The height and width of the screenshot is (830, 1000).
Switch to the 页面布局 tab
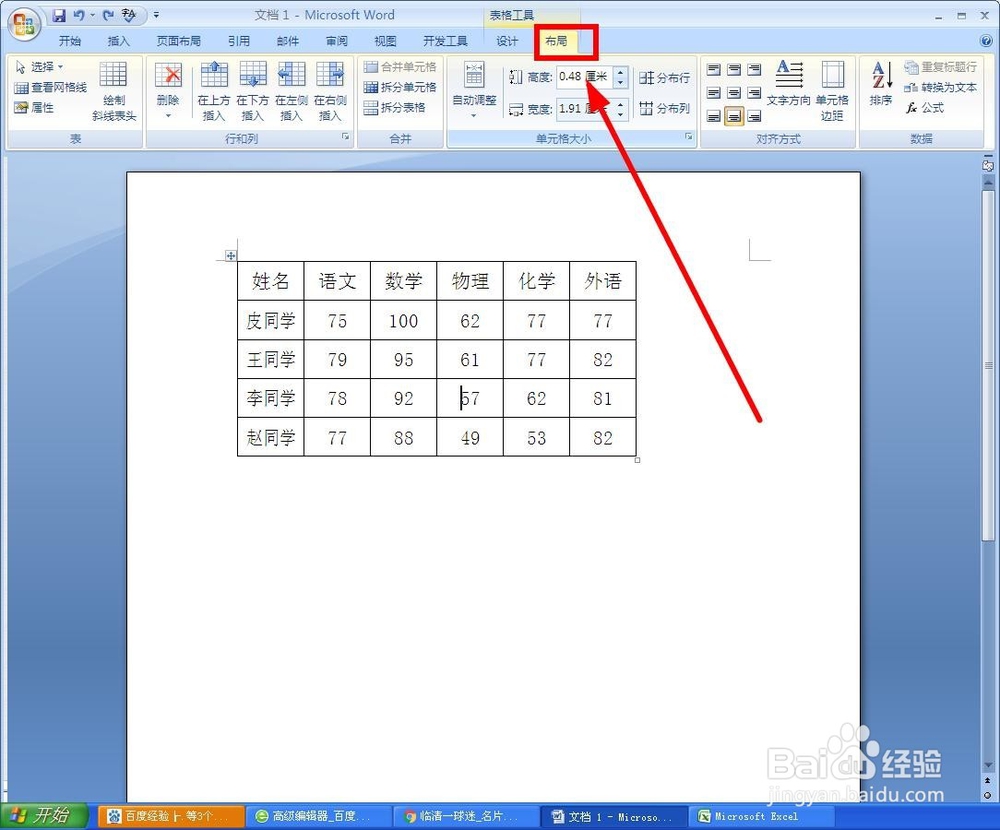click(179, 41)
